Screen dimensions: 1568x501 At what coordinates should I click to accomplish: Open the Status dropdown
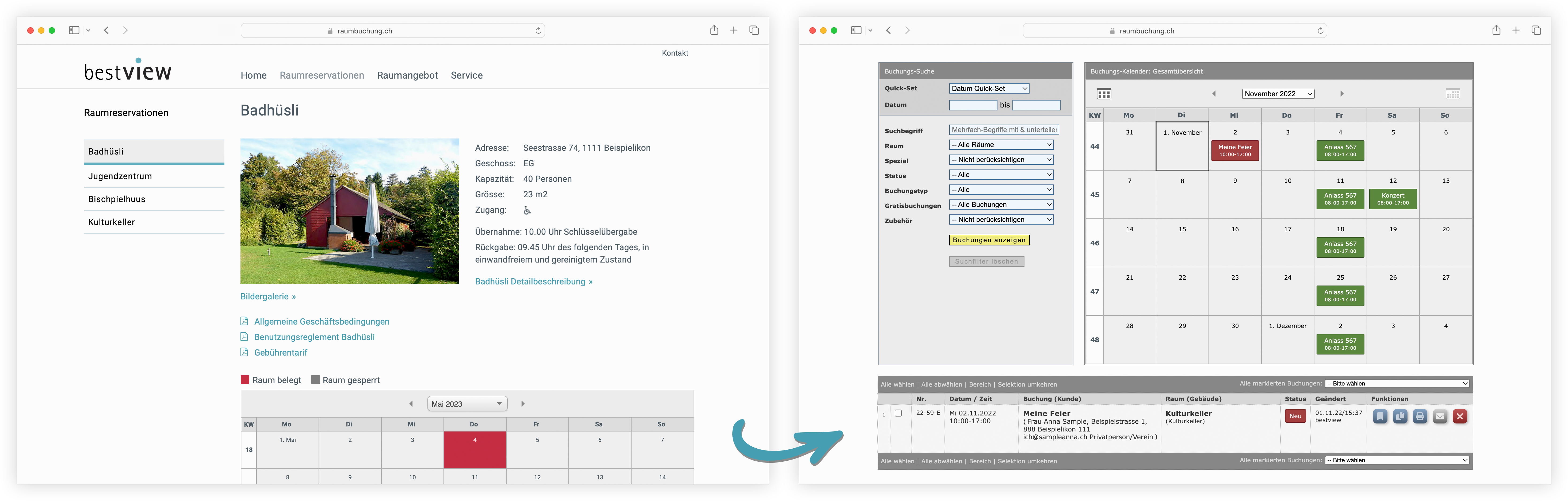[1001, 175]
